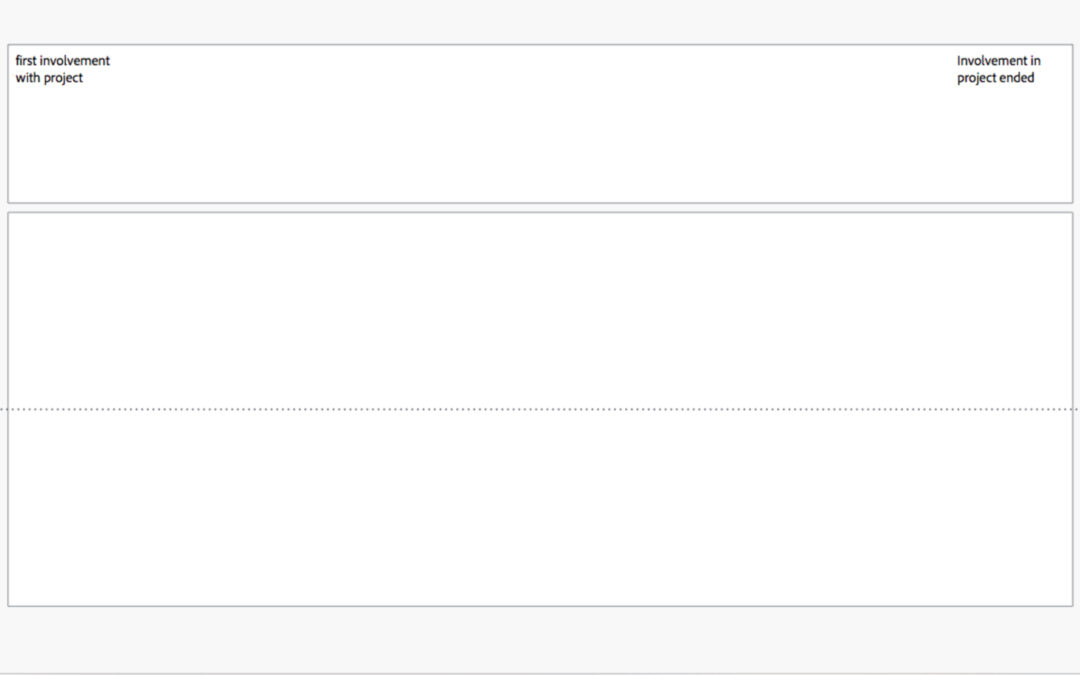Click the bottom border of the lower box
The width and height of the screenshot is (1080, 675).
click(540, 606)
